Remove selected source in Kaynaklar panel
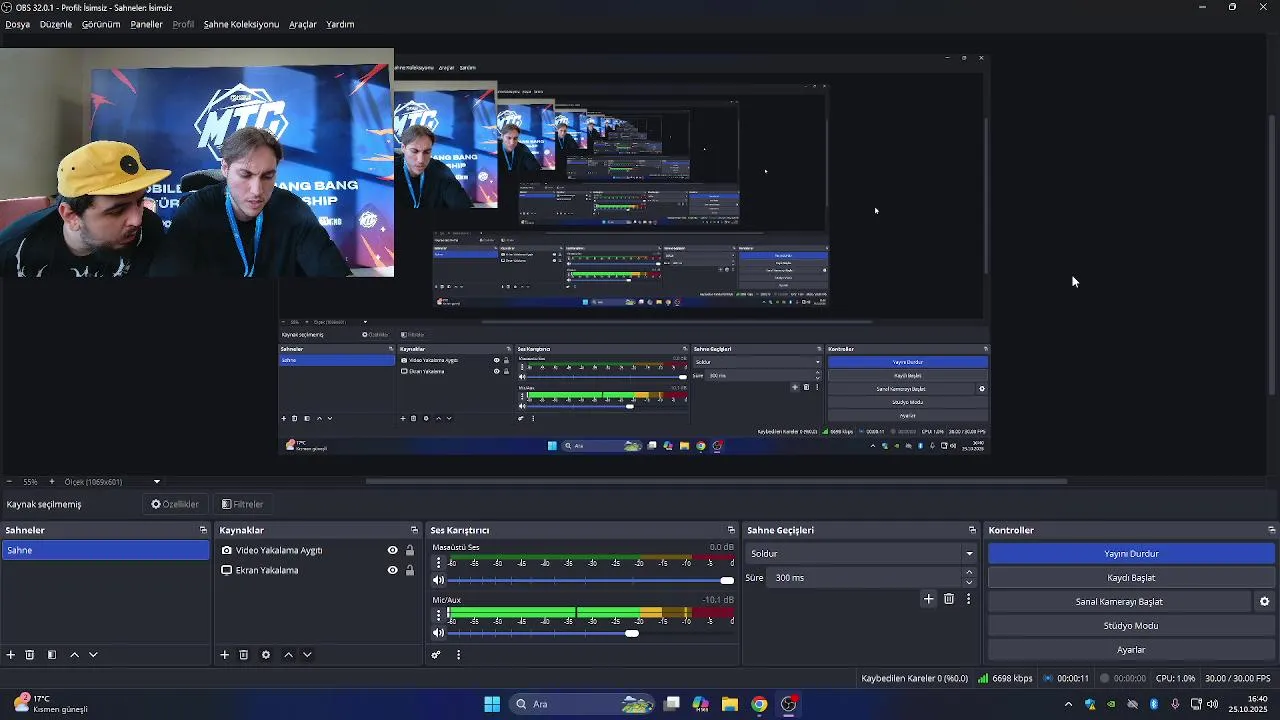 [x=243, y=655]
